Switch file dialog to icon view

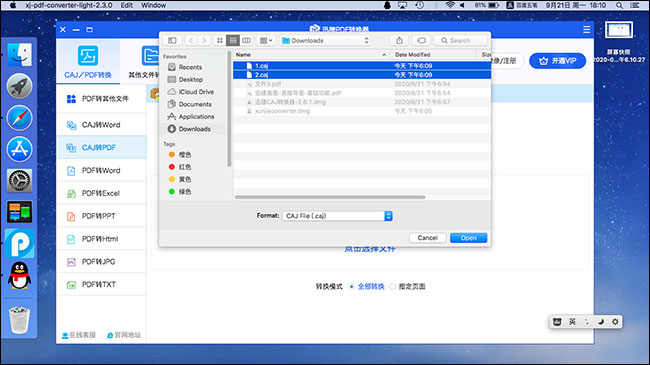(220, 40)
